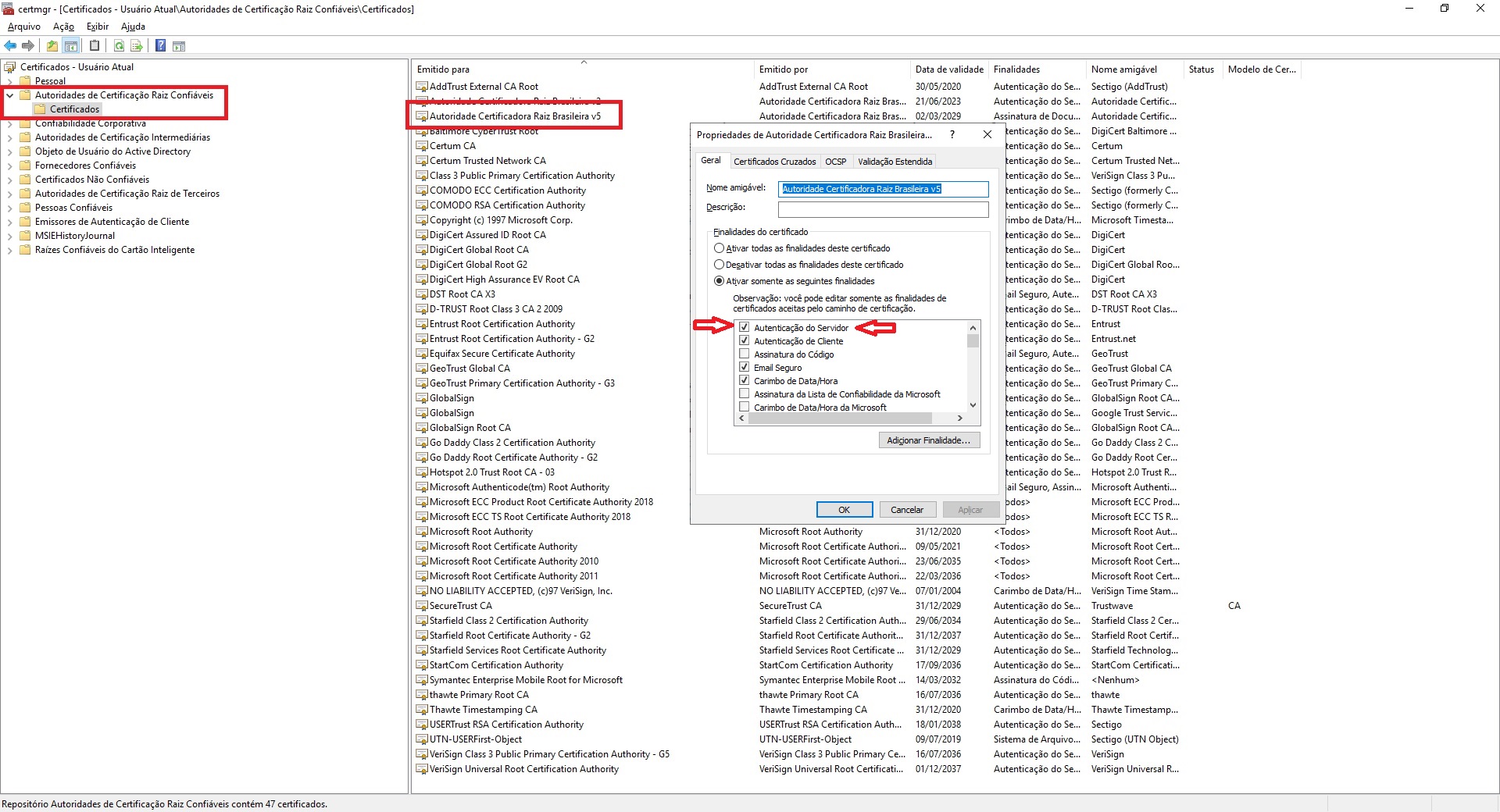Switch to Certificados Cruzados tab
1500x812 pixels.
774,162
